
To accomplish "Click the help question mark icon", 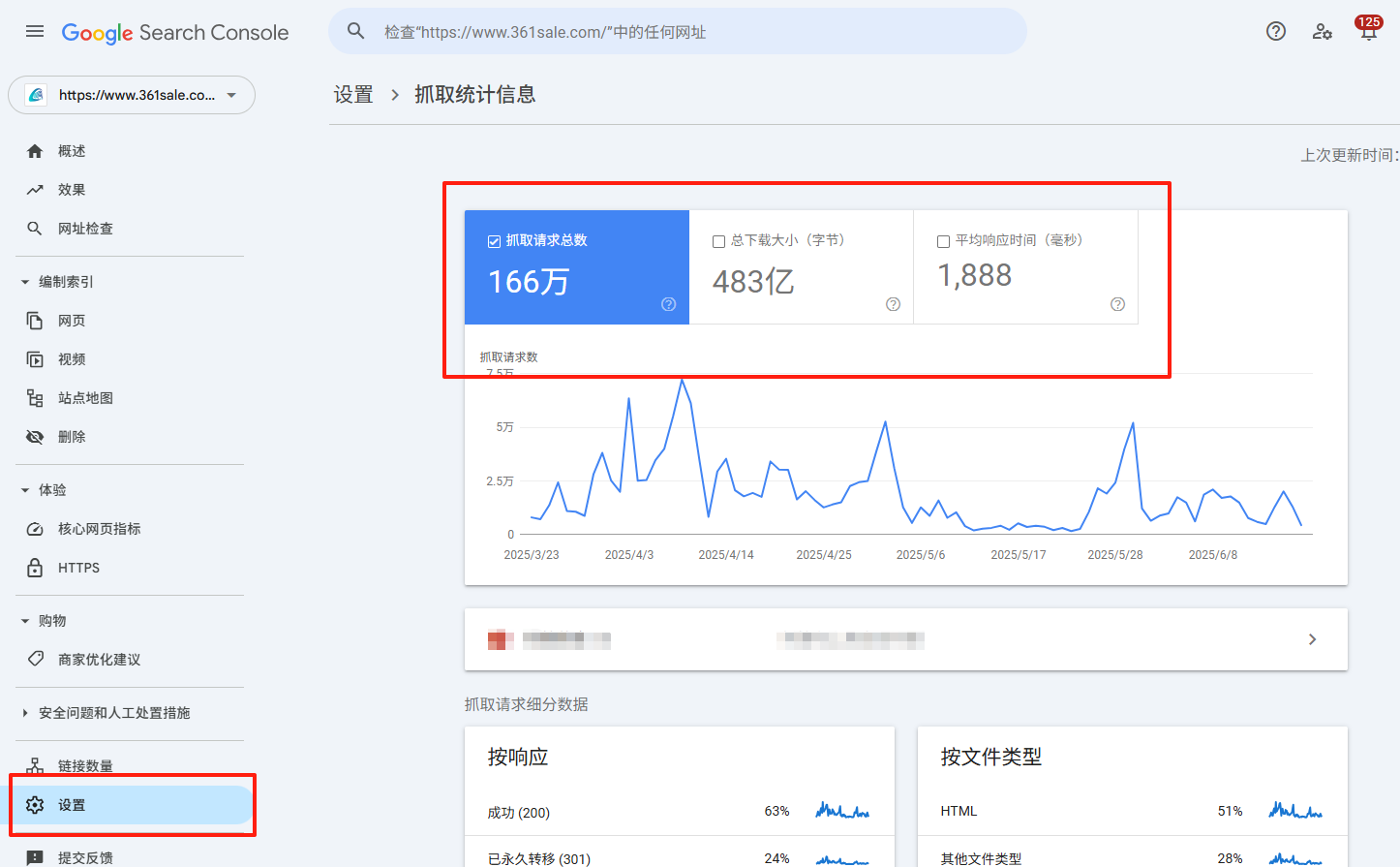I will tap(1276, 31).
